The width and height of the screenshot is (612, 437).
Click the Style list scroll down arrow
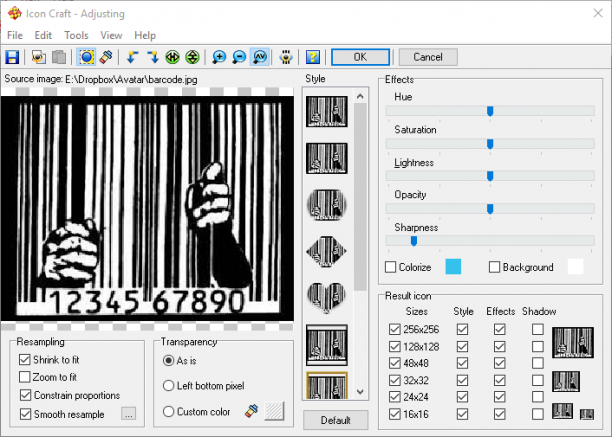360,392
